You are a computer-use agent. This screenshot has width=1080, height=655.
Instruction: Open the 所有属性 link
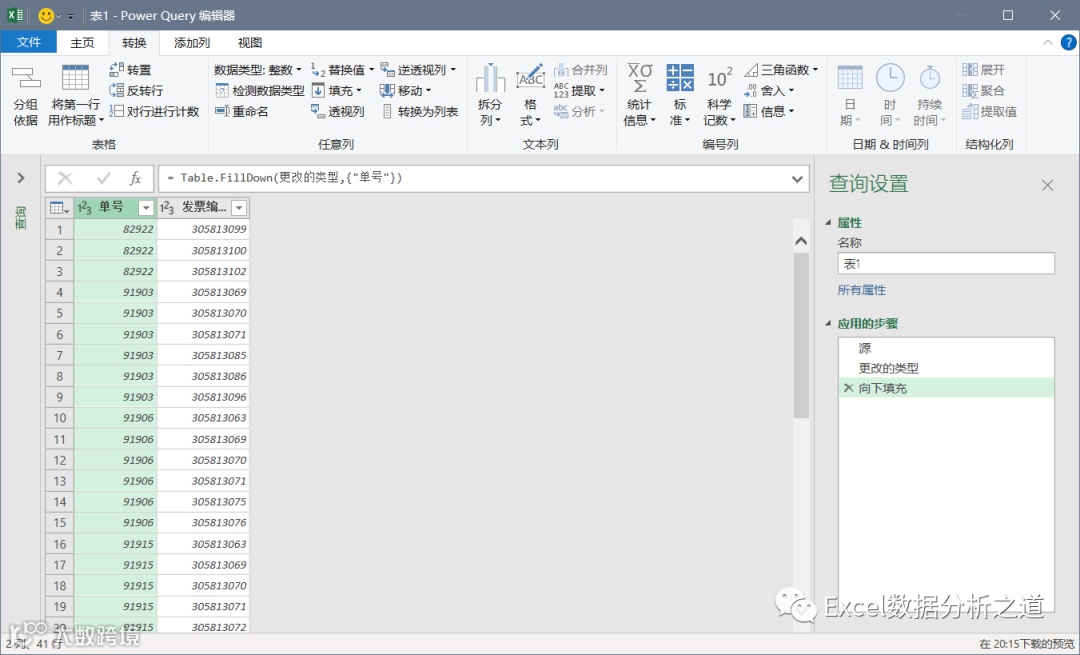(x=861, y=290)
